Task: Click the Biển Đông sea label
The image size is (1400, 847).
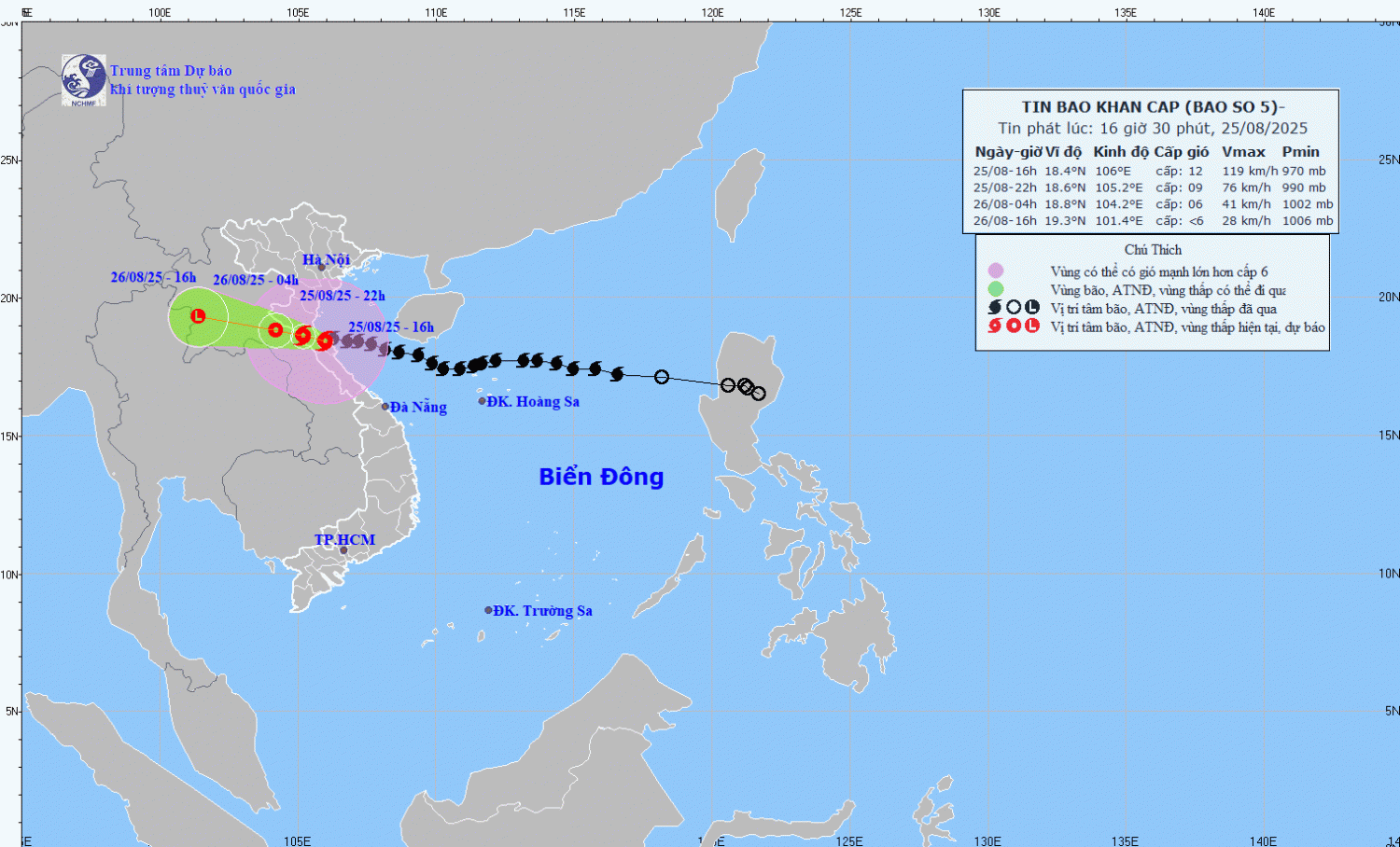Action: coord(601,477)
